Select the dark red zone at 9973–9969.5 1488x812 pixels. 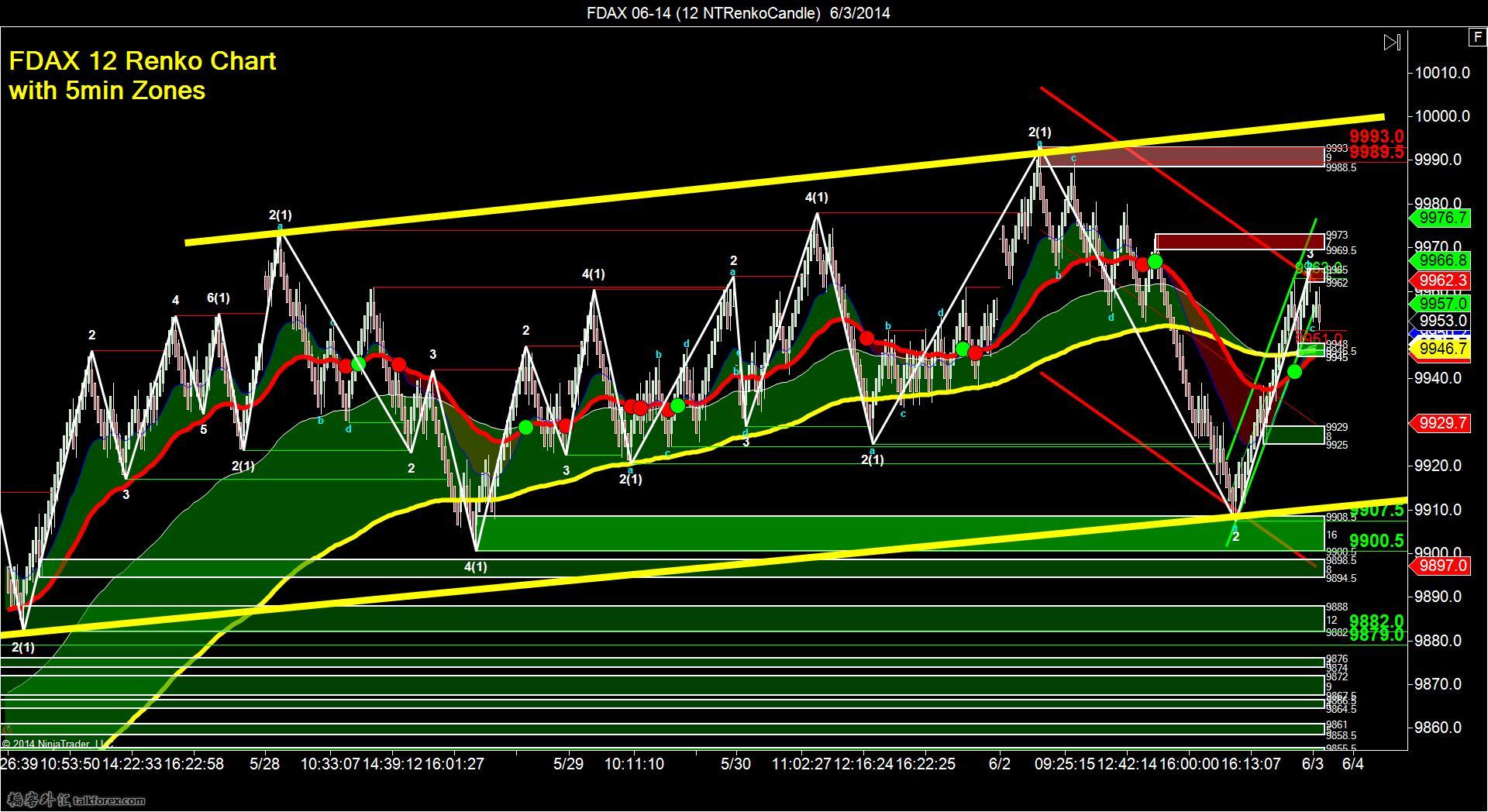pyautogui.click(x=1239, y=242)
